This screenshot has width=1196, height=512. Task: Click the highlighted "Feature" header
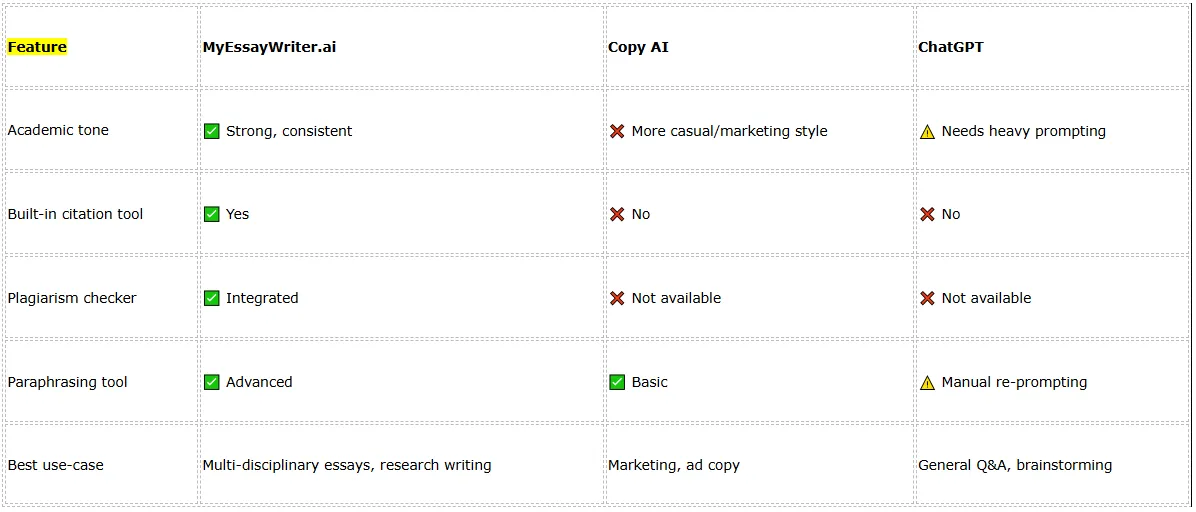click(x=37, y=47)
